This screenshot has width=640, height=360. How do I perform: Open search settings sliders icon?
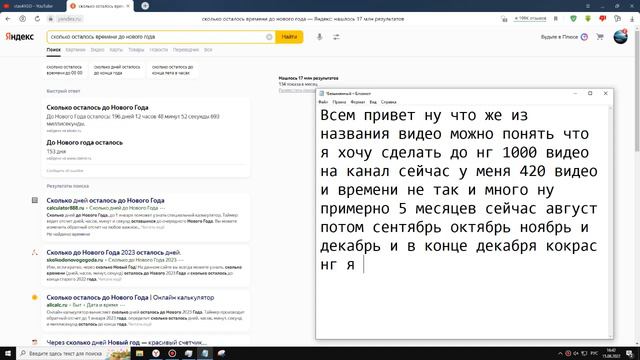[336, 37]
